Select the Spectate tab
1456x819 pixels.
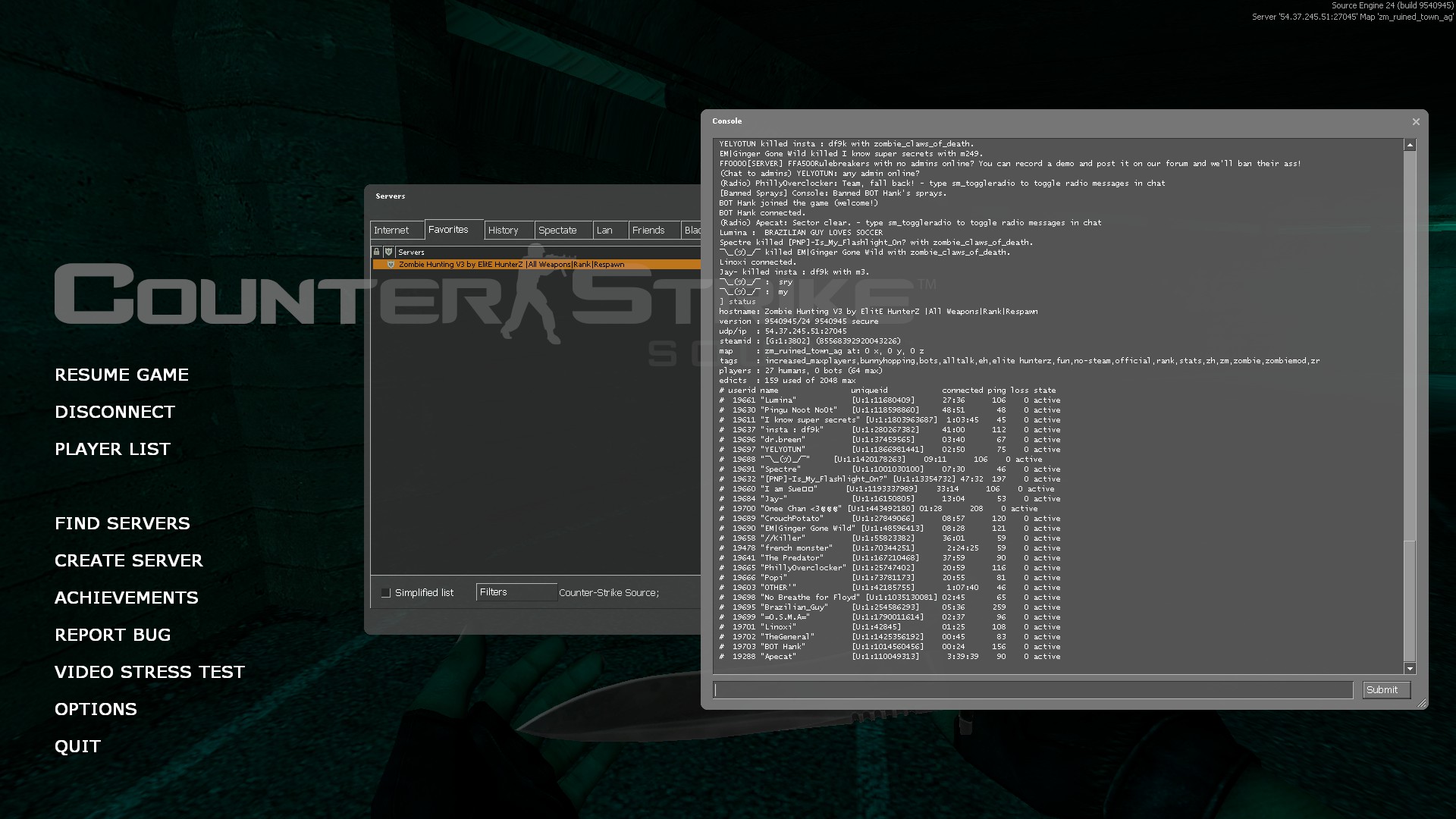tap(563, 231)
